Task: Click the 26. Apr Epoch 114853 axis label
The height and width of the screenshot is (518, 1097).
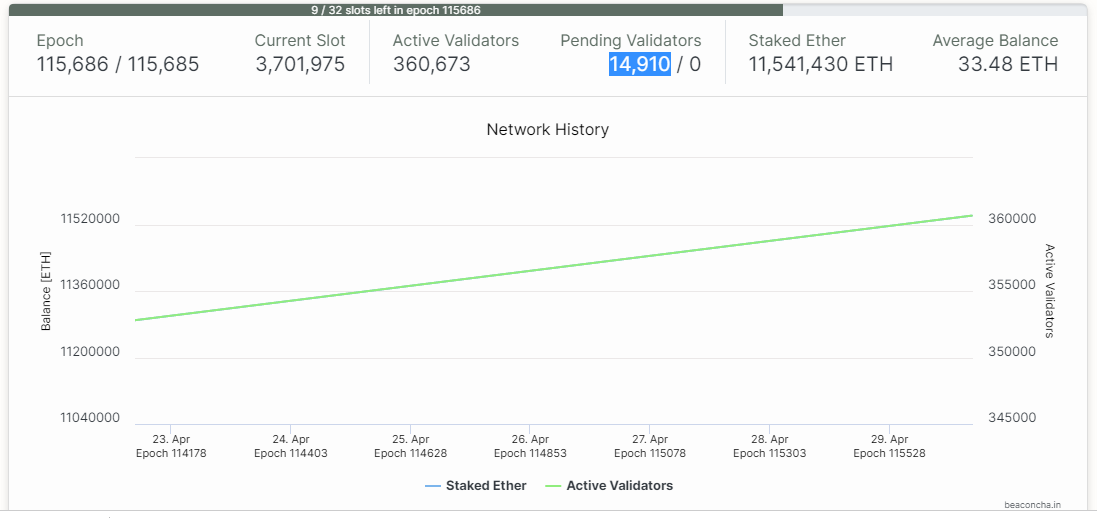Action: coord(530,446)
